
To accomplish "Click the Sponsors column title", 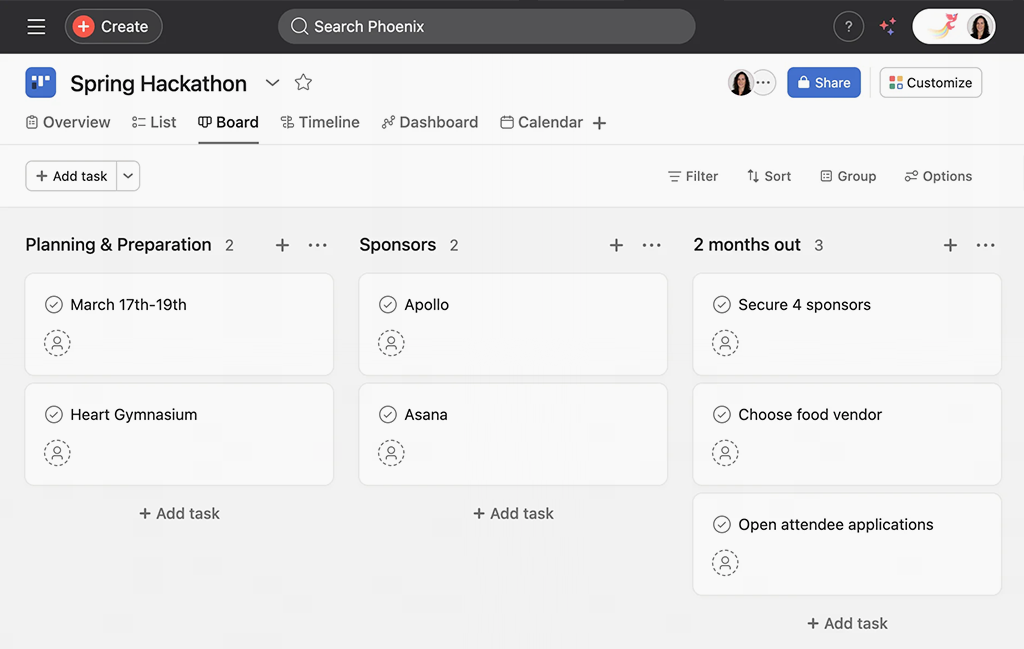I will (398, 245).
